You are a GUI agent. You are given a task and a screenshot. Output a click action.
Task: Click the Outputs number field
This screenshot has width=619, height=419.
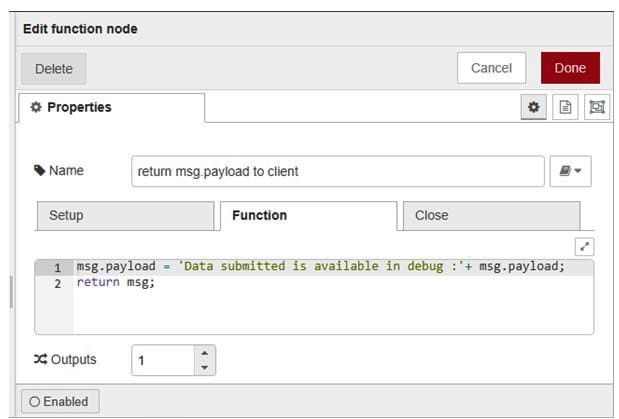click(162, 360)
